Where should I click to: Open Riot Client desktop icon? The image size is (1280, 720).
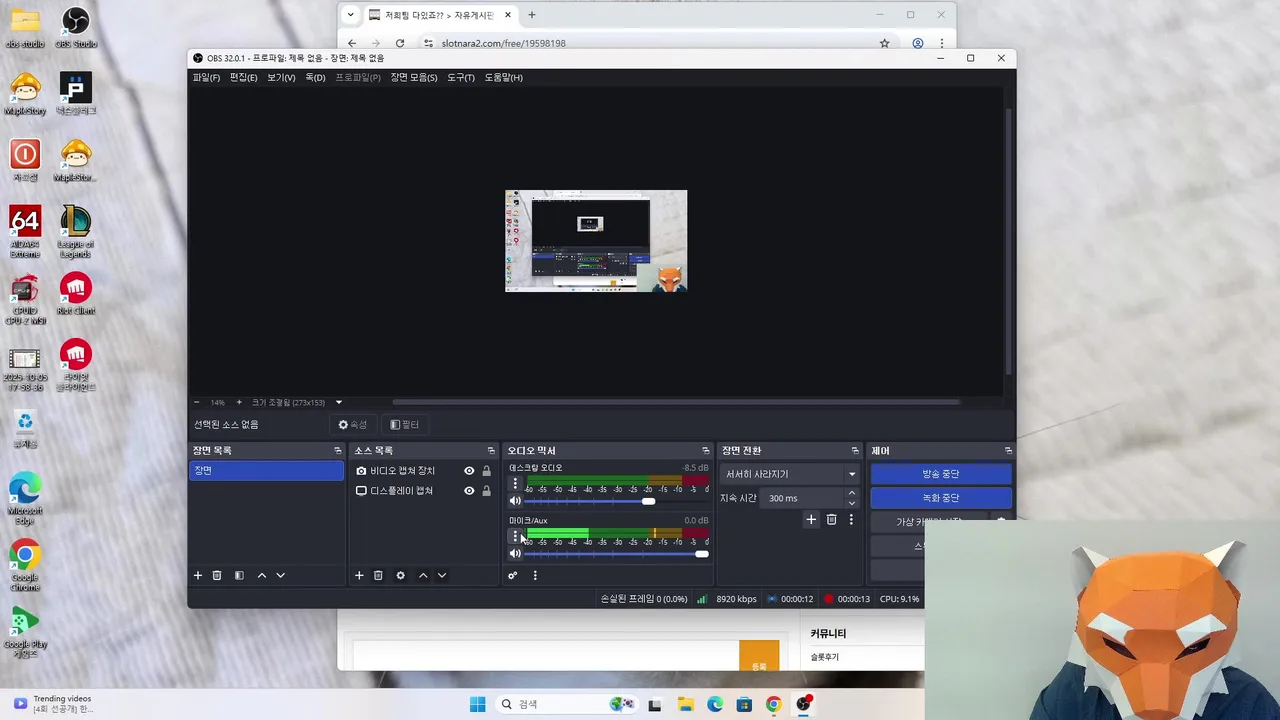click(x=76, y=295)
